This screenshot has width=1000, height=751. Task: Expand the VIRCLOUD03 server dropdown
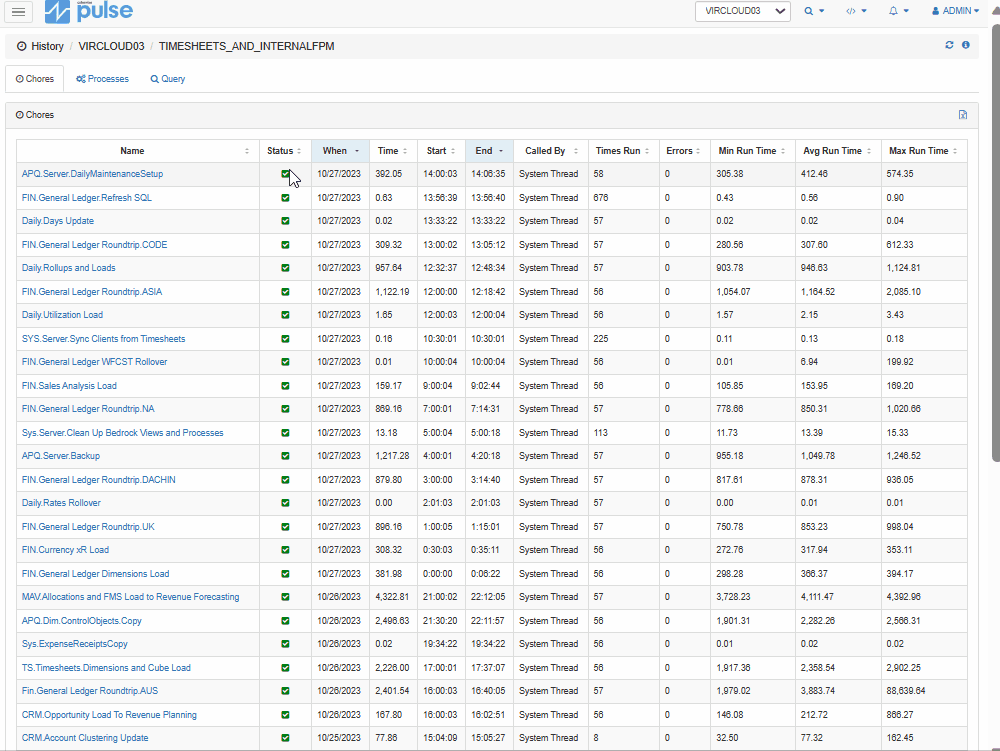(742, 11)
